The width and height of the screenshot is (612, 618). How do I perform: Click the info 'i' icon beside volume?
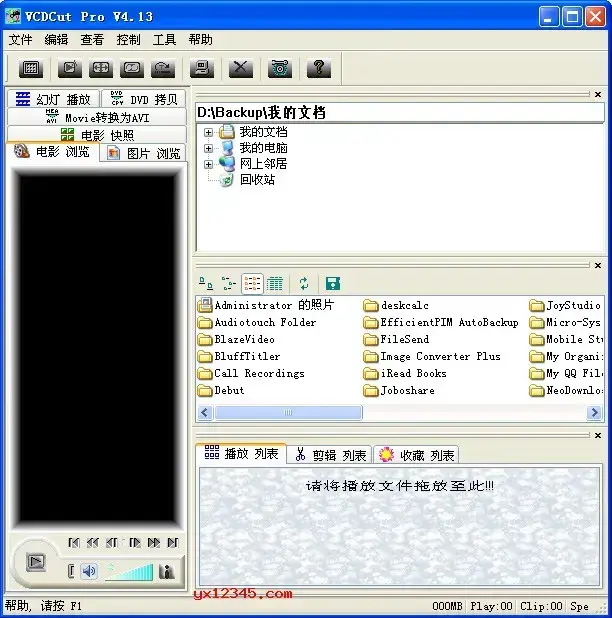tap(166, 571)
